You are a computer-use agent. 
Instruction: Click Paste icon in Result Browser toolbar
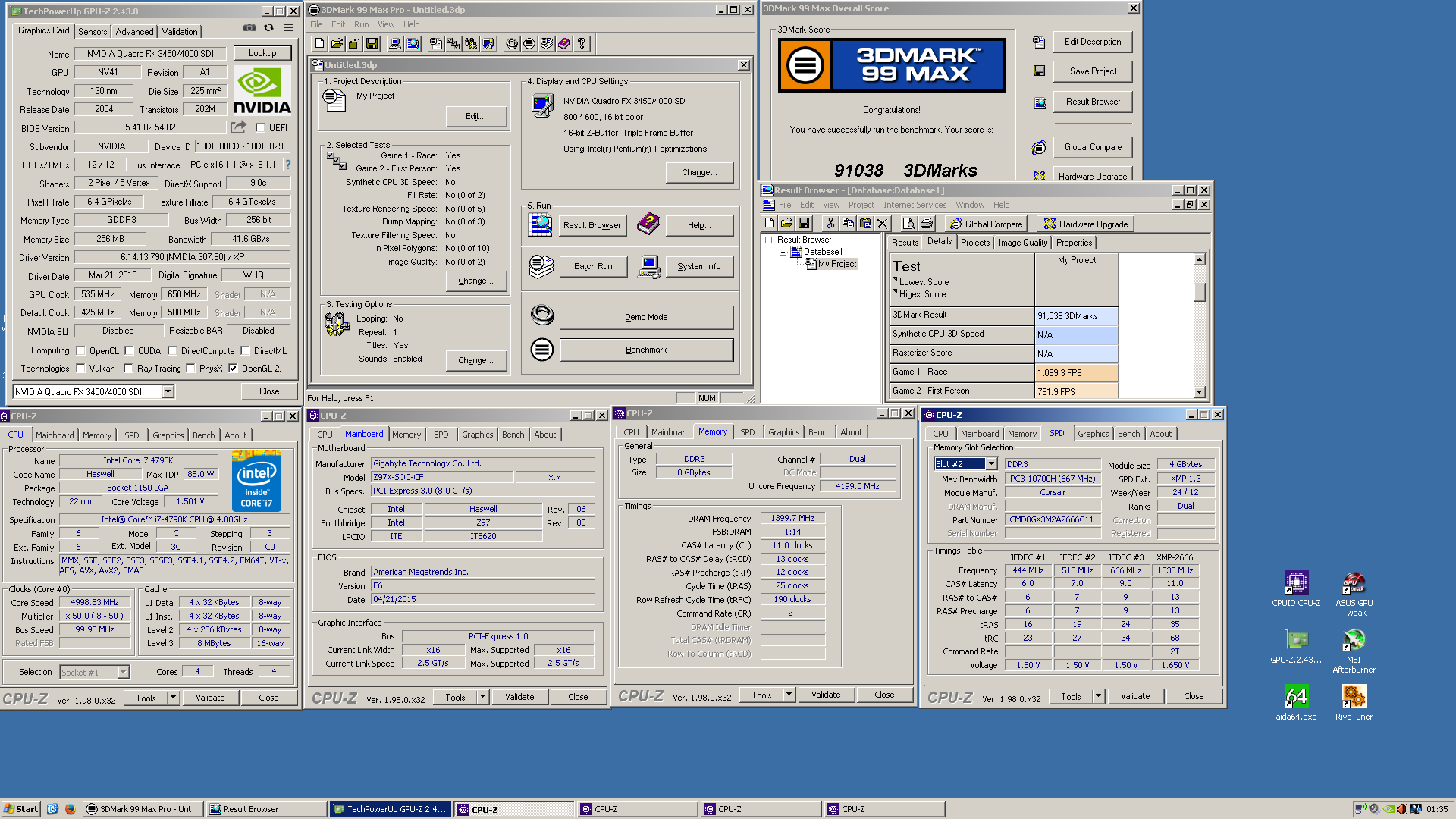coord(865,224)
